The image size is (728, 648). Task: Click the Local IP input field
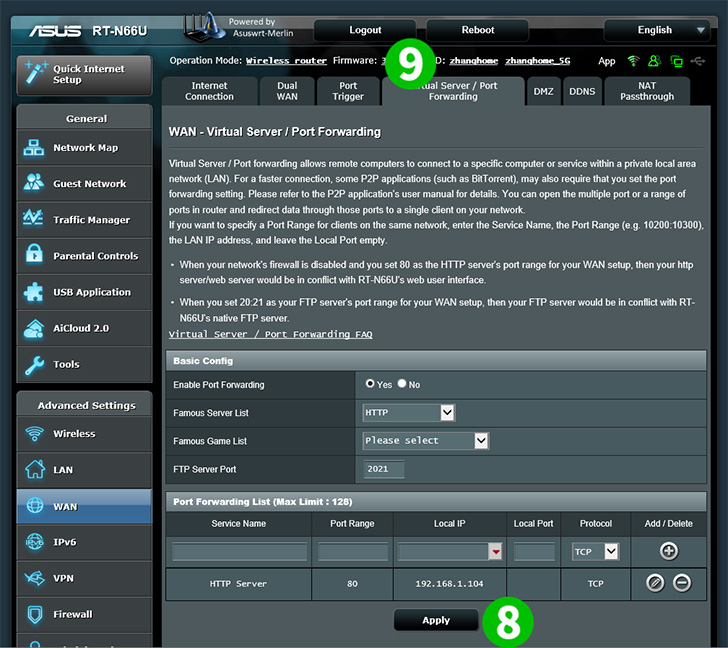(443, 552)
